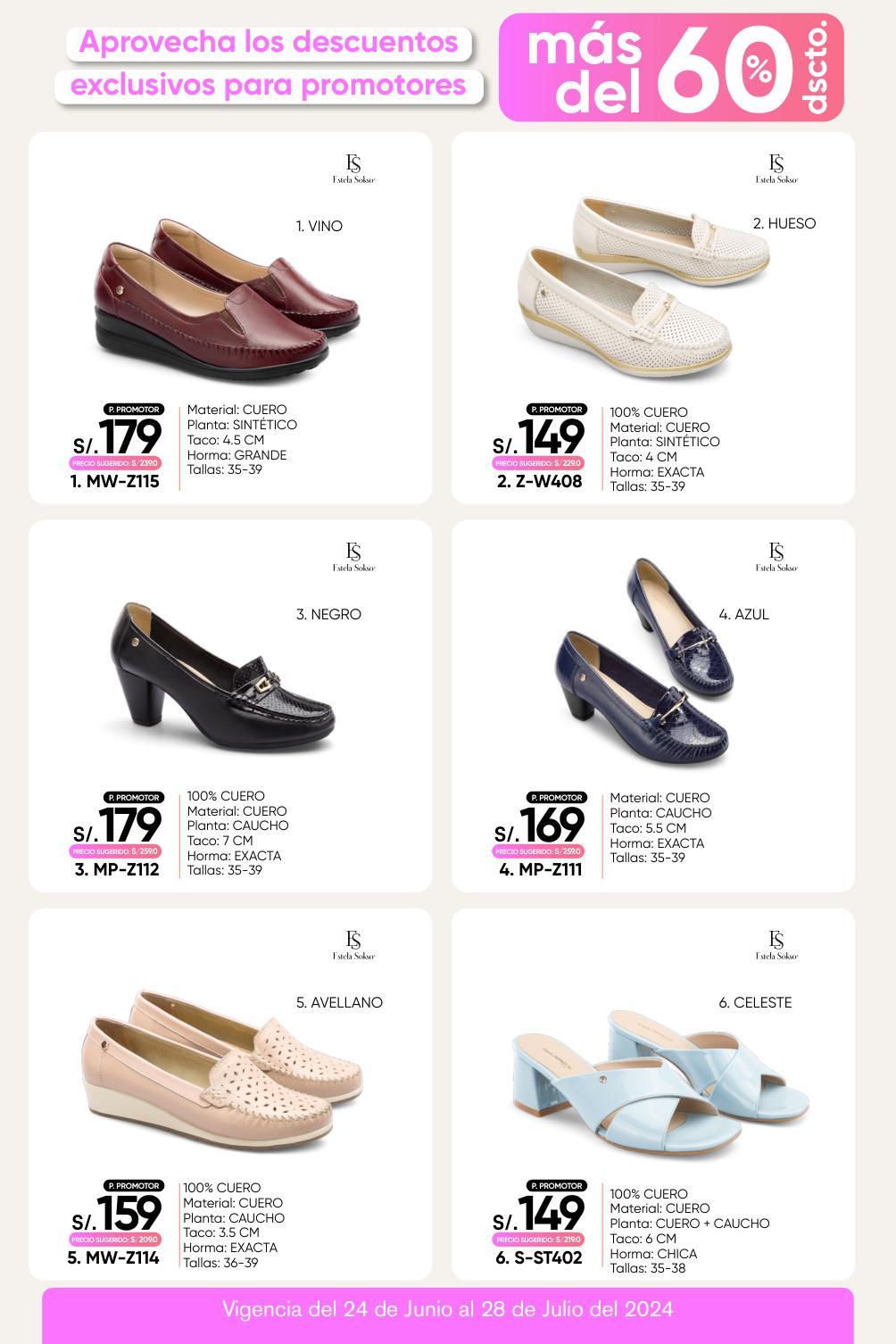The image size is (896, 1344).
Task: Click the Estela Sokso logo above avellano wedges
Action: [353, 944]
